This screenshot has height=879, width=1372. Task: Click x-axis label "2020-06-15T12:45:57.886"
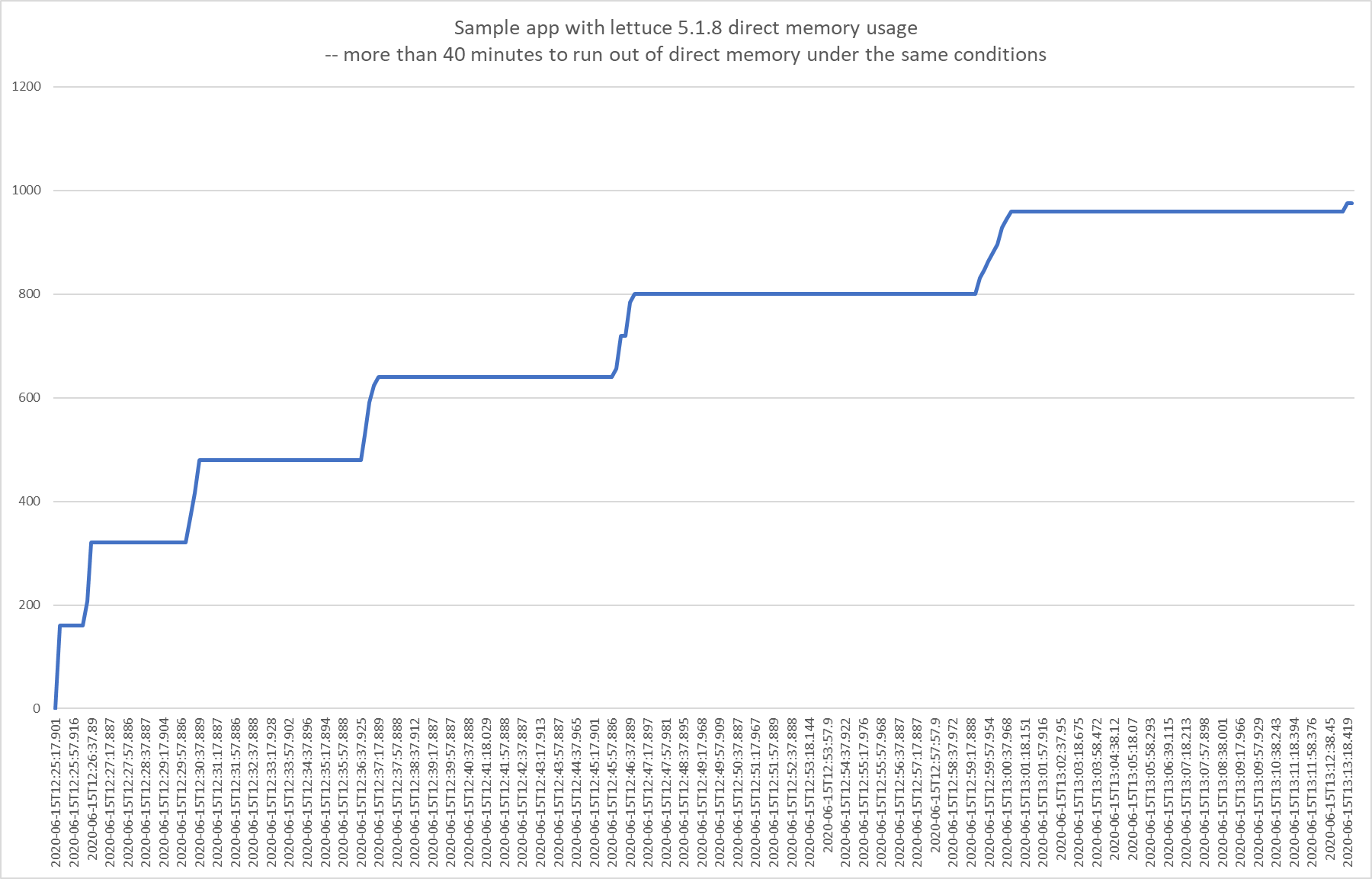point(613,792)
